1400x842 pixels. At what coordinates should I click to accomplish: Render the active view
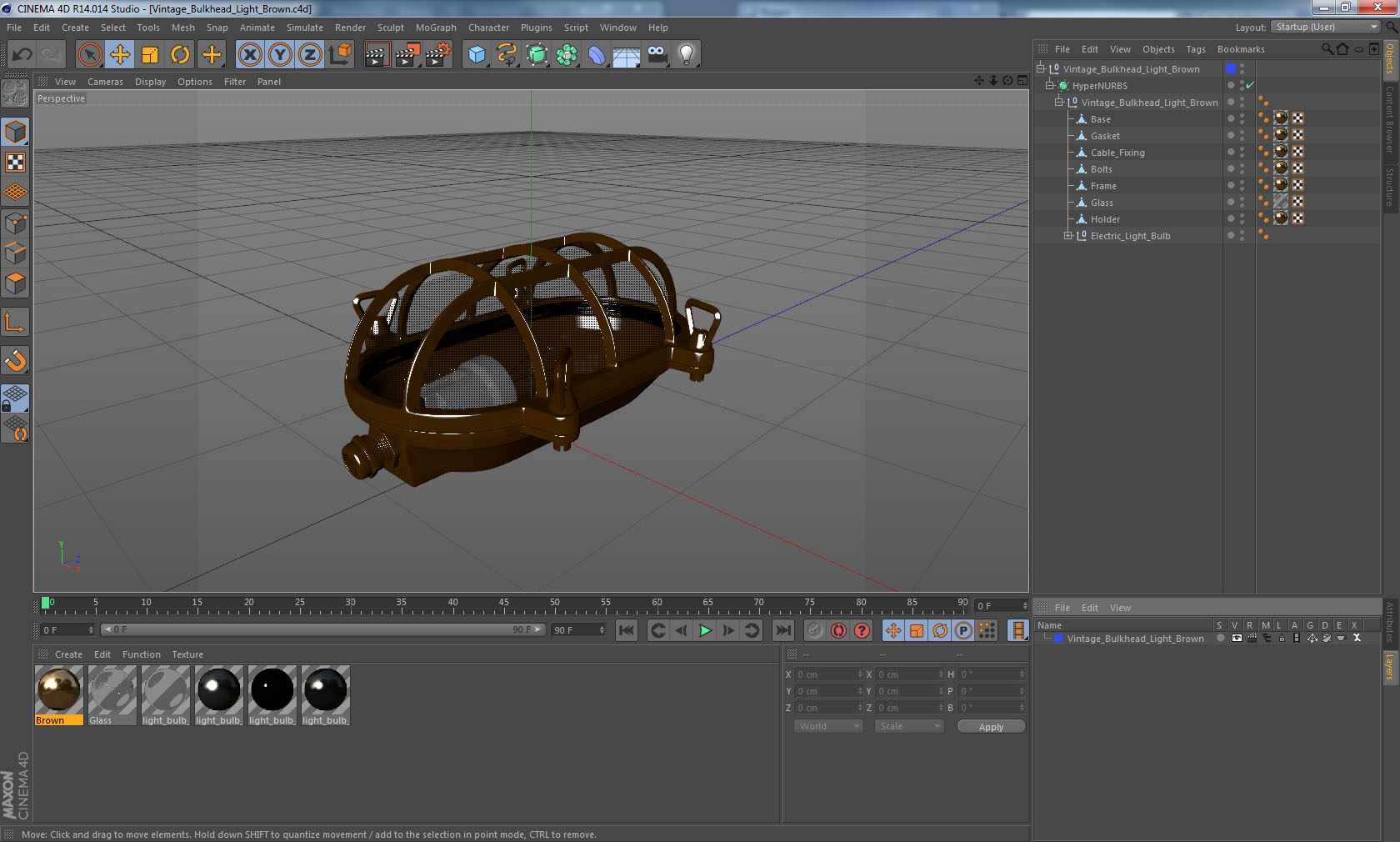[377, 55]
